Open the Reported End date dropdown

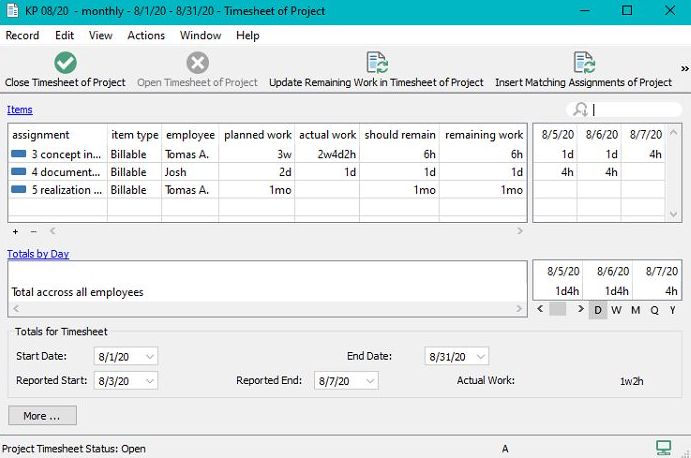370,380
